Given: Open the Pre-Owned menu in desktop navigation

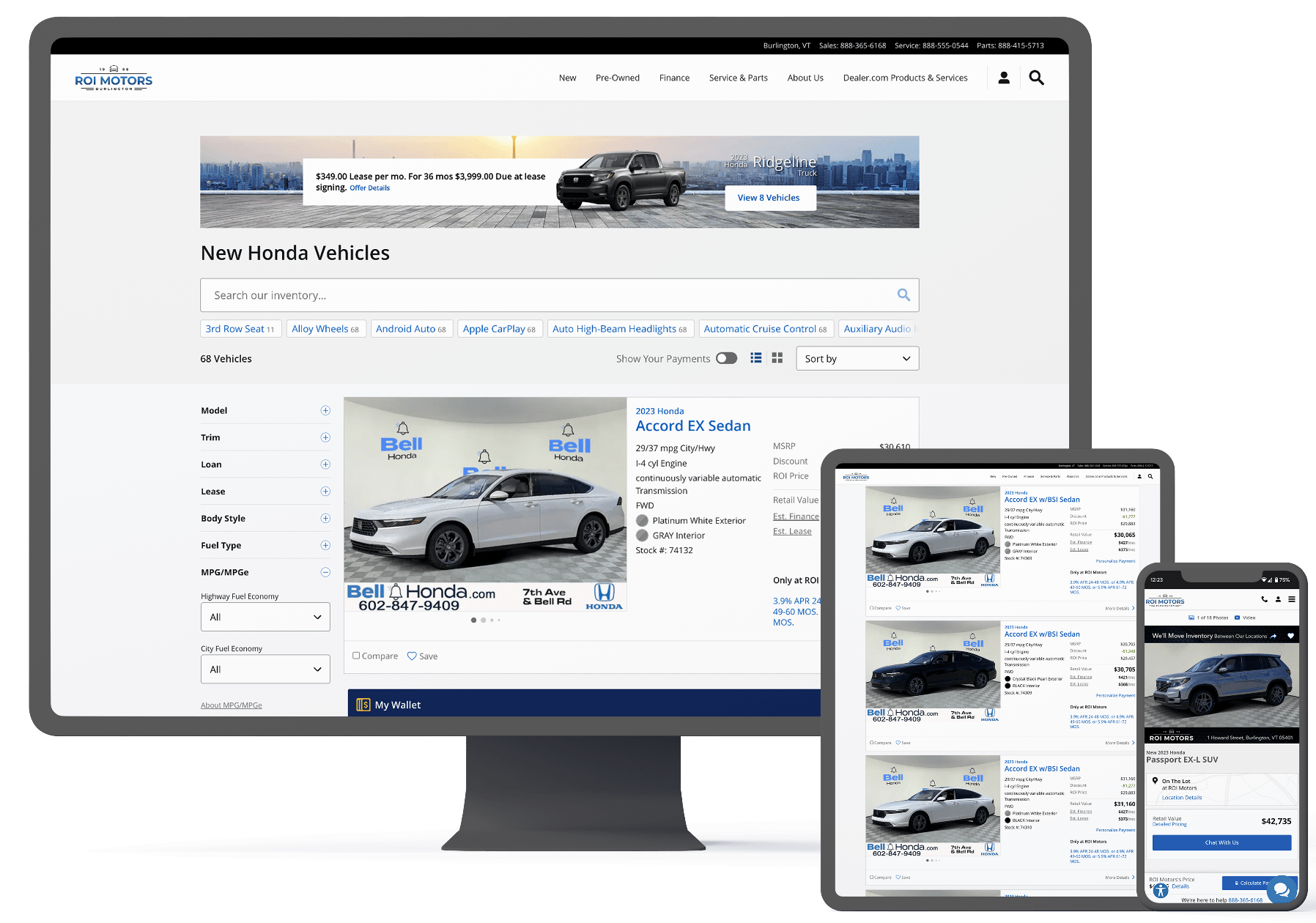Looking at the screenshot, I should 618,78.
